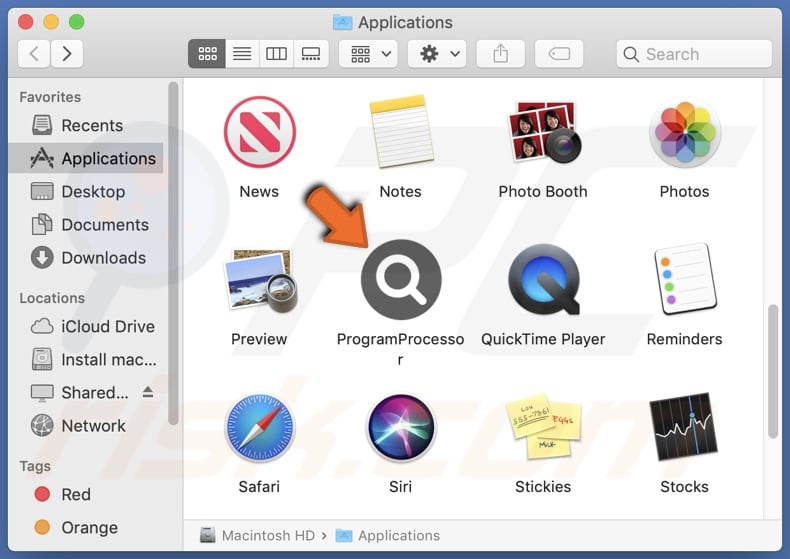The height and width of the screenshot is (559, 790).
Task: Launch the Safari browser icon
Action: 259,428
